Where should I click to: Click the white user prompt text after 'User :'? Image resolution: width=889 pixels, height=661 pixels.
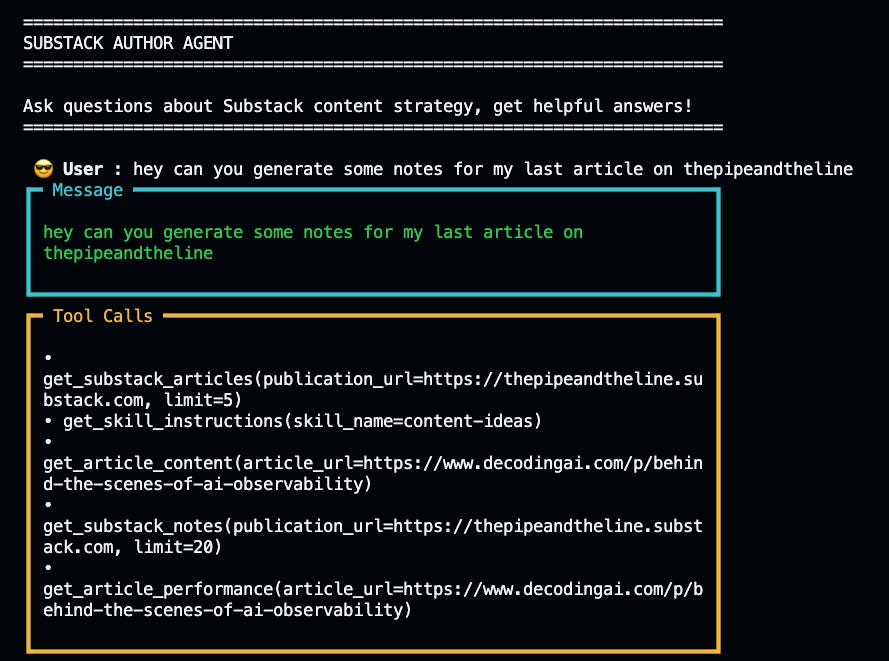493,169
